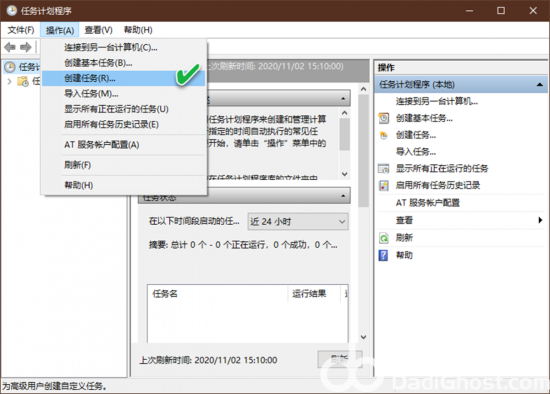Select 刷新(F) in the action menu

[123, 165]
